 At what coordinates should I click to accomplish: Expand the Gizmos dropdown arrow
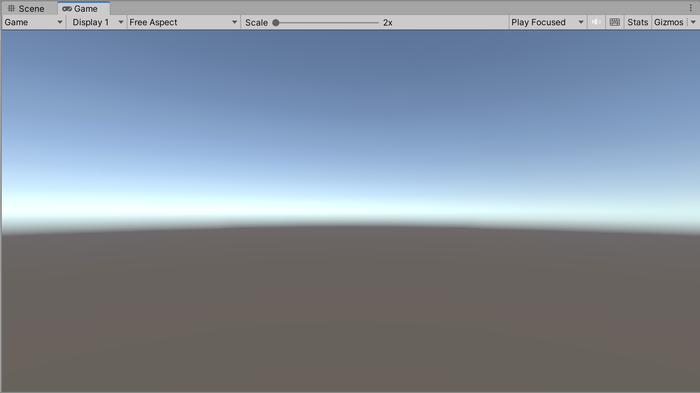(x=693, y=22)
